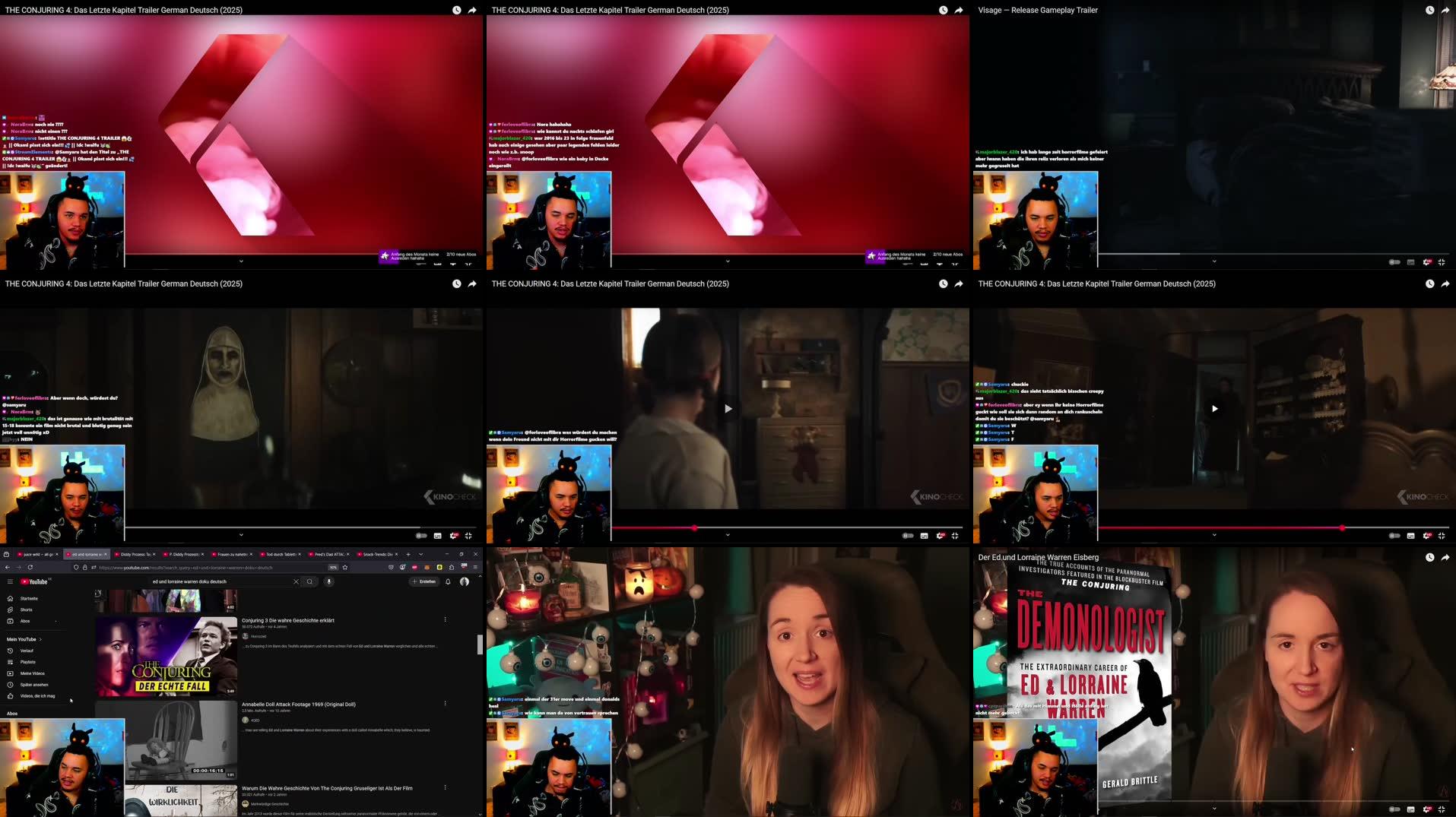This screenshot has height=817, width=1456.
Task: Open the YouTube account avatar menu
Action: click(465, 581)
